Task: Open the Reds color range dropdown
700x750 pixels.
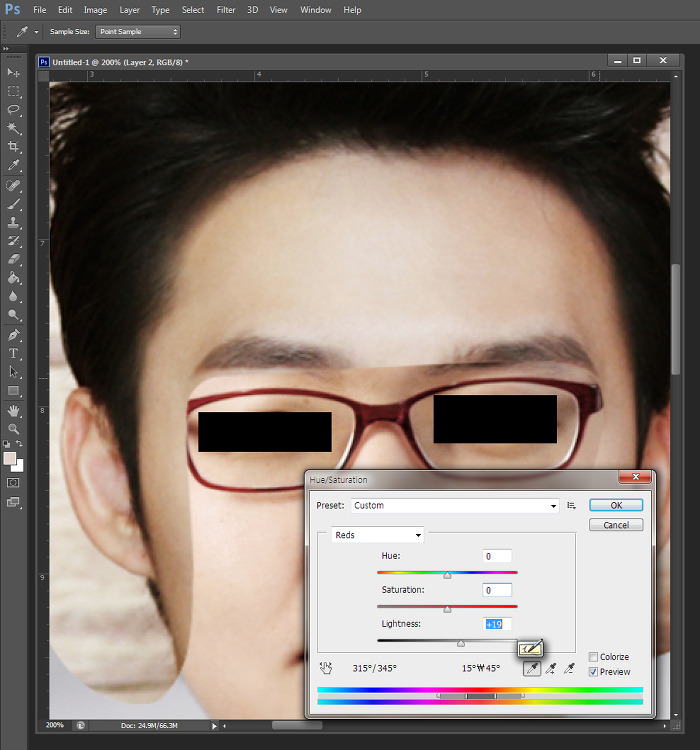Action: coord(378,535)
